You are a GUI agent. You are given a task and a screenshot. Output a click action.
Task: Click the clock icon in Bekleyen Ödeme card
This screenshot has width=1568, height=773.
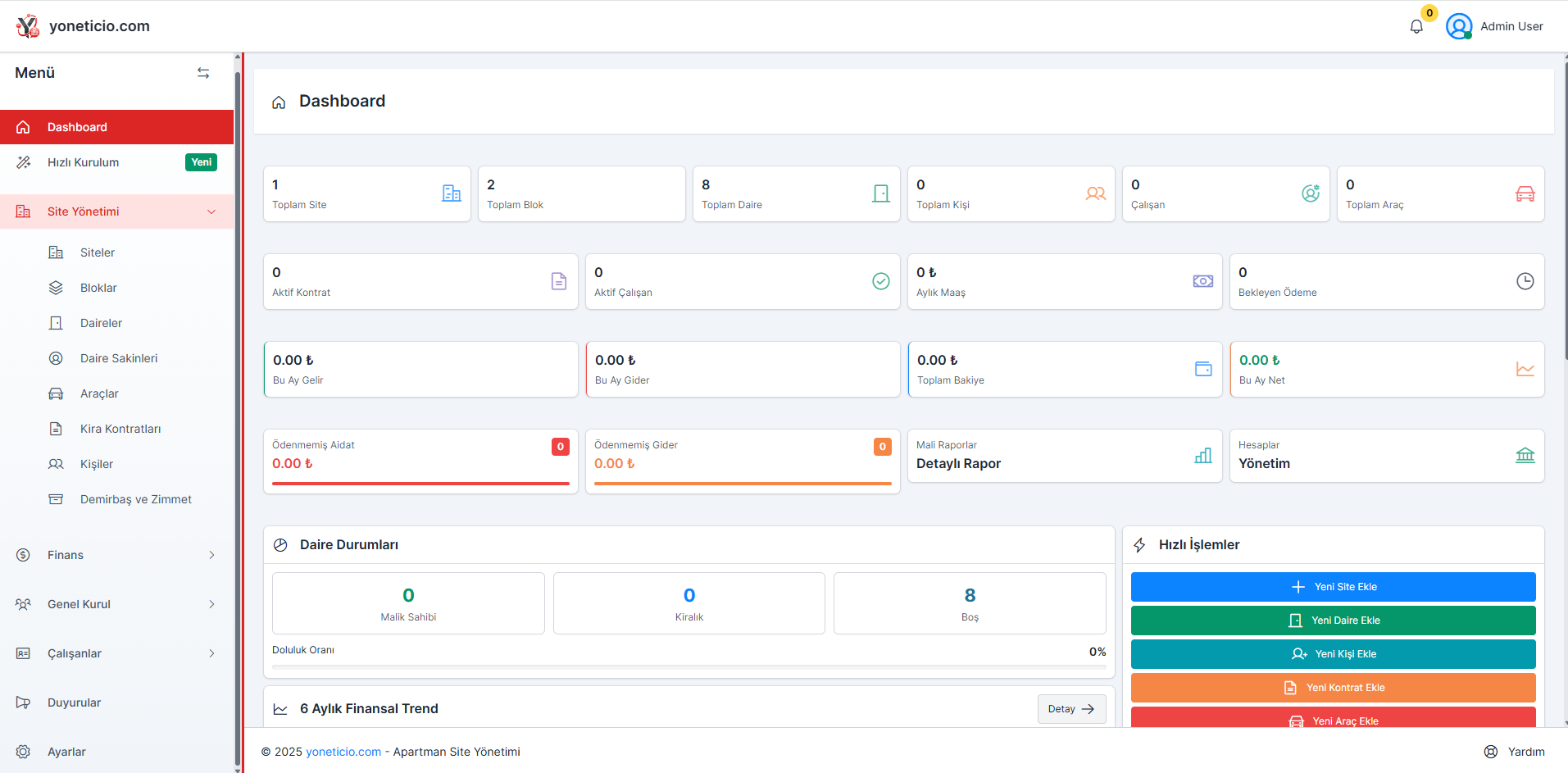pos(1525,281)
